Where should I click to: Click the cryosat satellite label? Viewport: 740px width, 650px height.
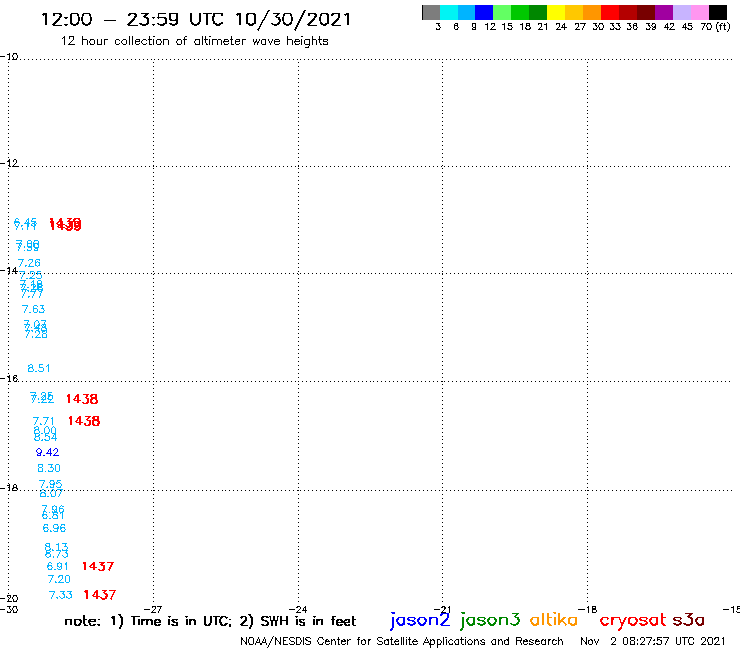[632, 619]
